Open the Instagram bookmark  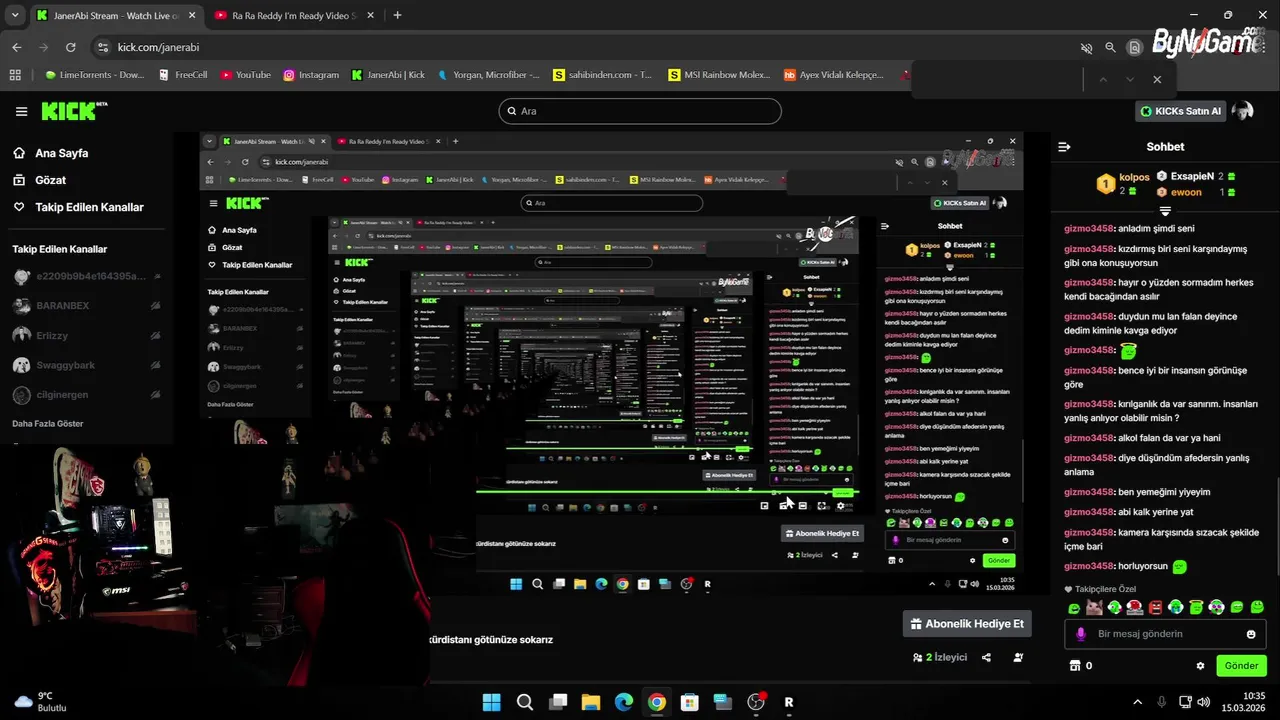[x=310, y=75]
